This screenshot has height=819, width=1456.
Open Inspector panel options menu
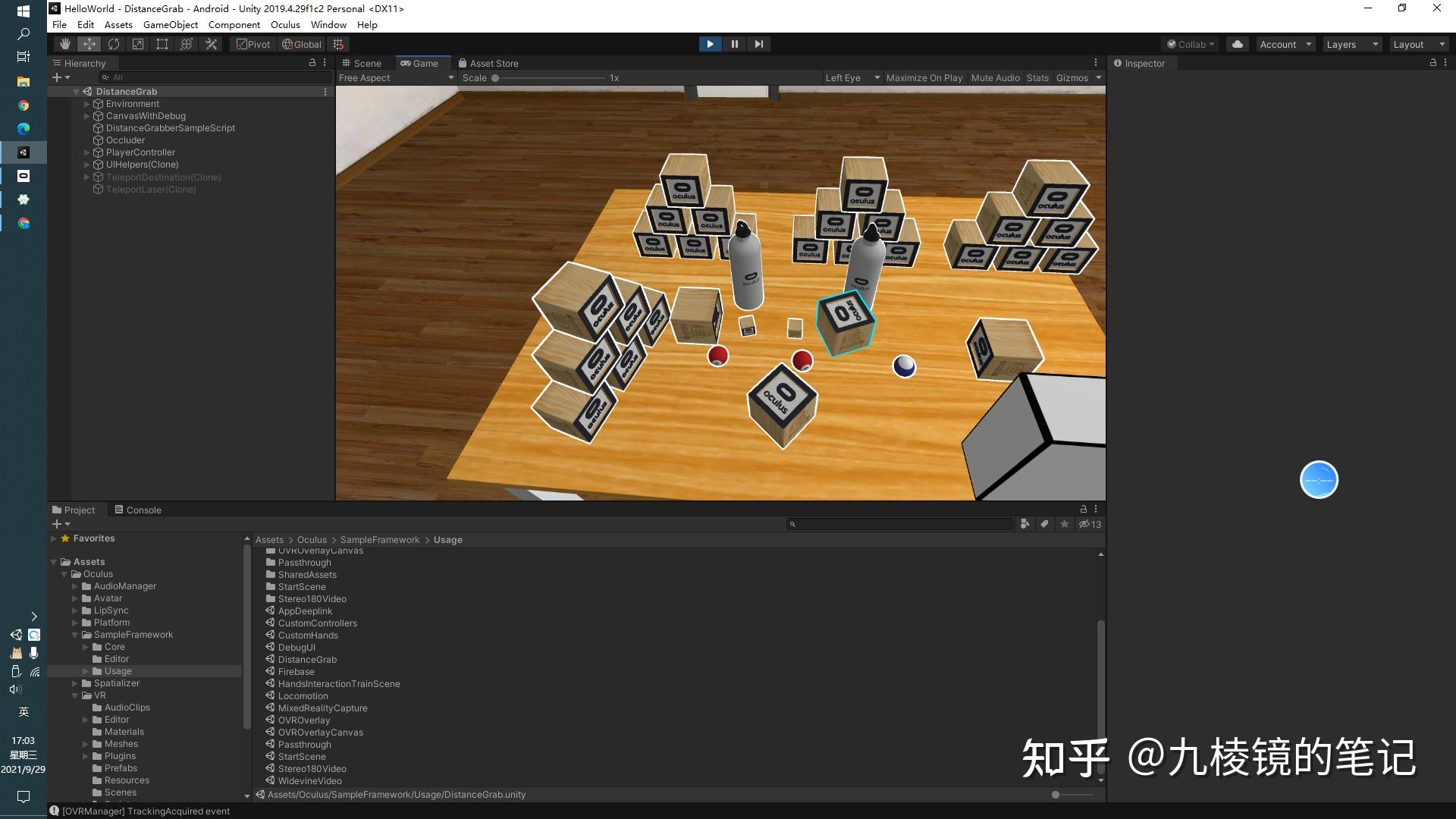tap(1445, 63)
